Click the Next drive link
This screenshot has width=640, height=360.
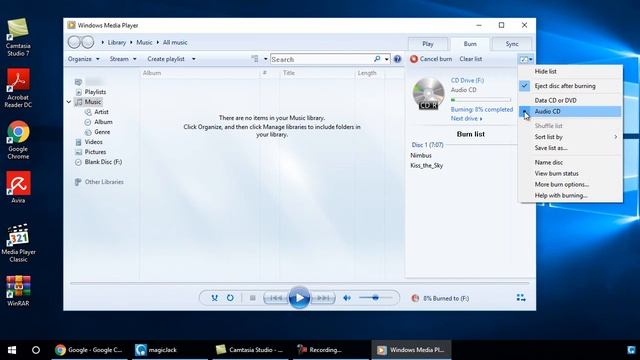pos(467,118)
